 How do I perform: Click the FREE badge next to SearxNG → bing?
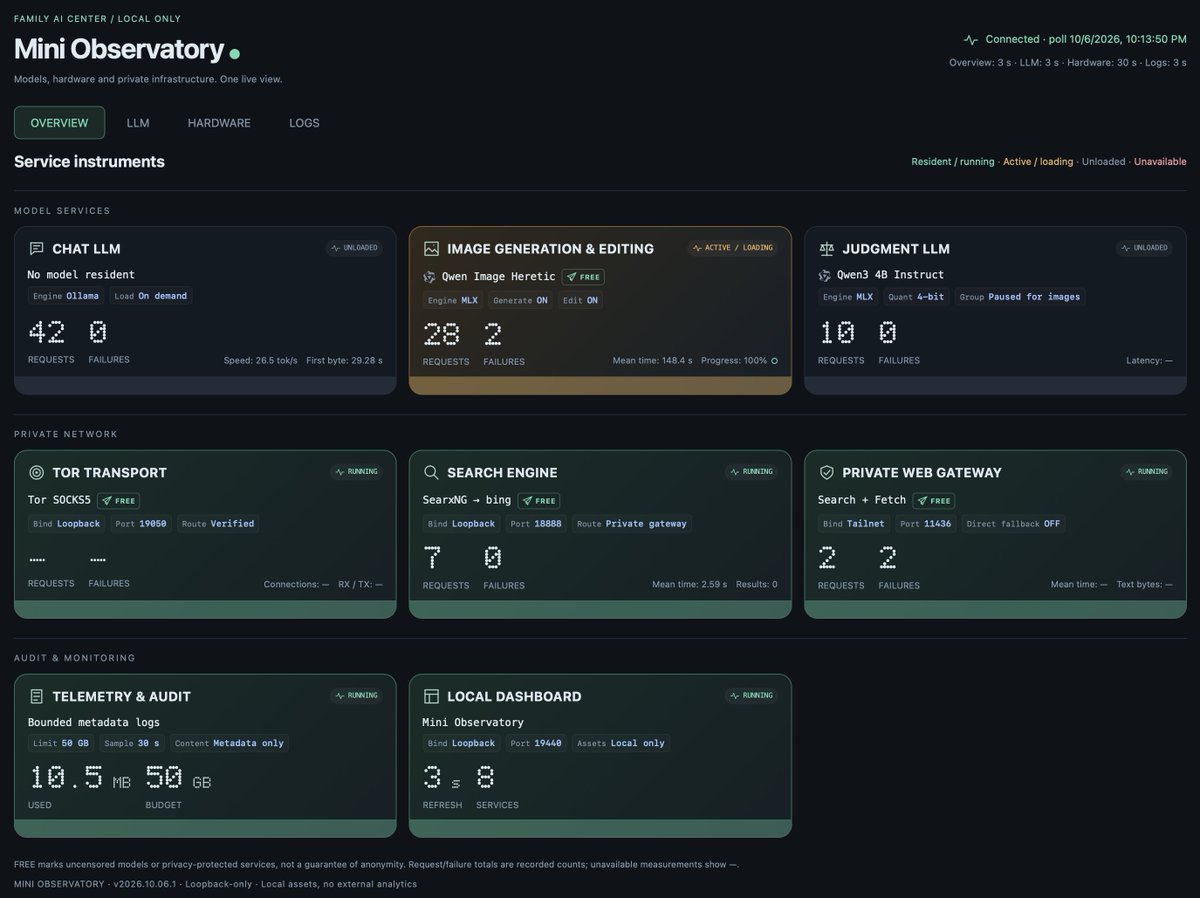point(538,501)
